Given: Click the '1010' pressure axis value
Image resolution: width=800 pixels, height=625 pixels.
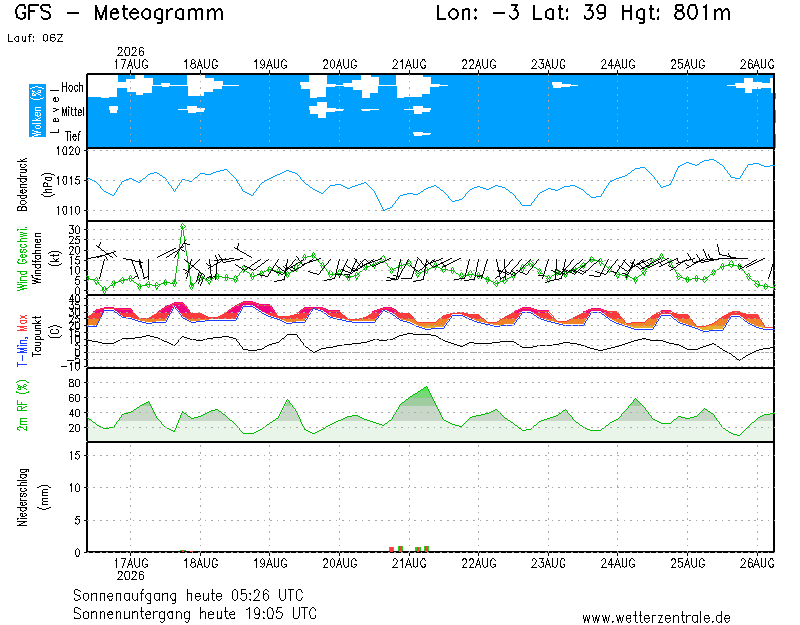Looking at the screenshot, I should pos(68,211).
